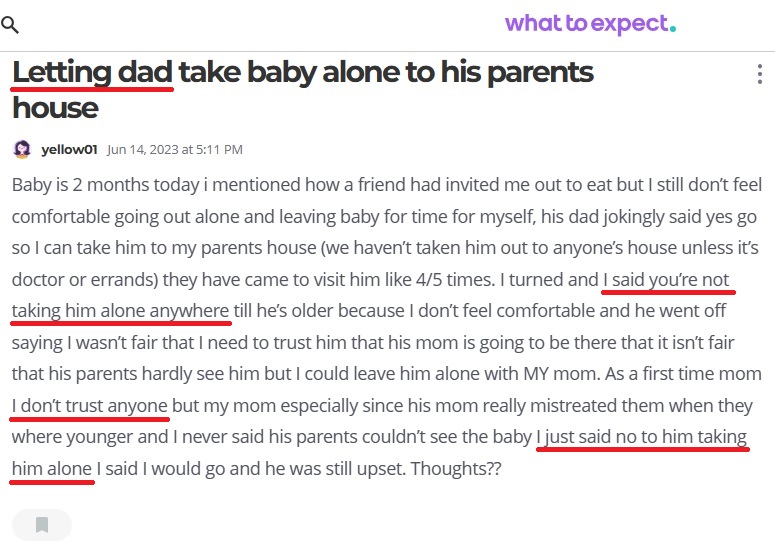
Task: Click the word 'house' in the post title
Action: tap(54, 107)
